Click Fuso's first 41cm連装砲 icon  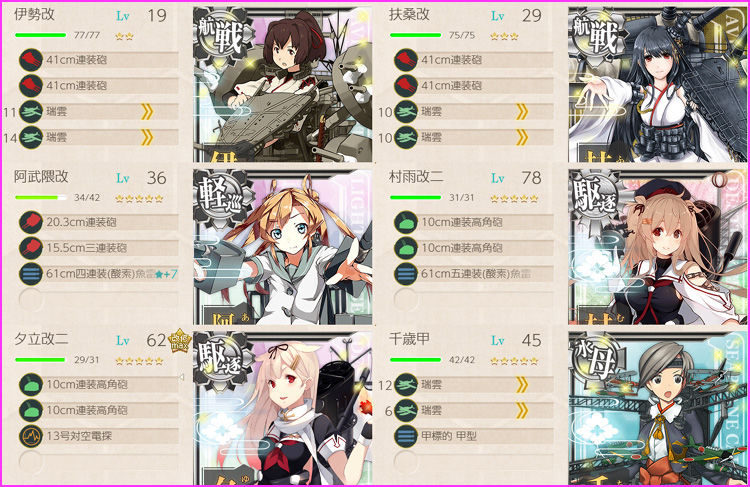(406, 60)
